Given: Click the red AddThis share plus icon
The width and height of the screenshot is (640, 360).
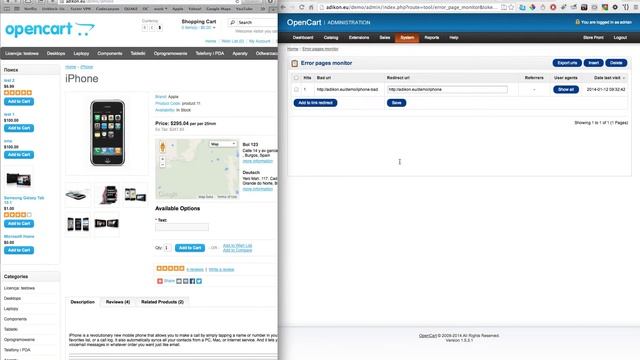Looking at the screenshot, I should (x=160, y=281).
